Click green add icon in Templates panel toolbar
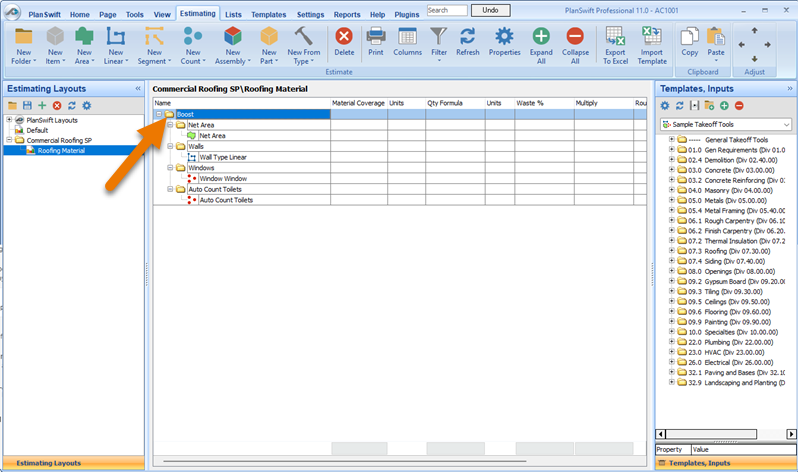 [x=724, y=106]
